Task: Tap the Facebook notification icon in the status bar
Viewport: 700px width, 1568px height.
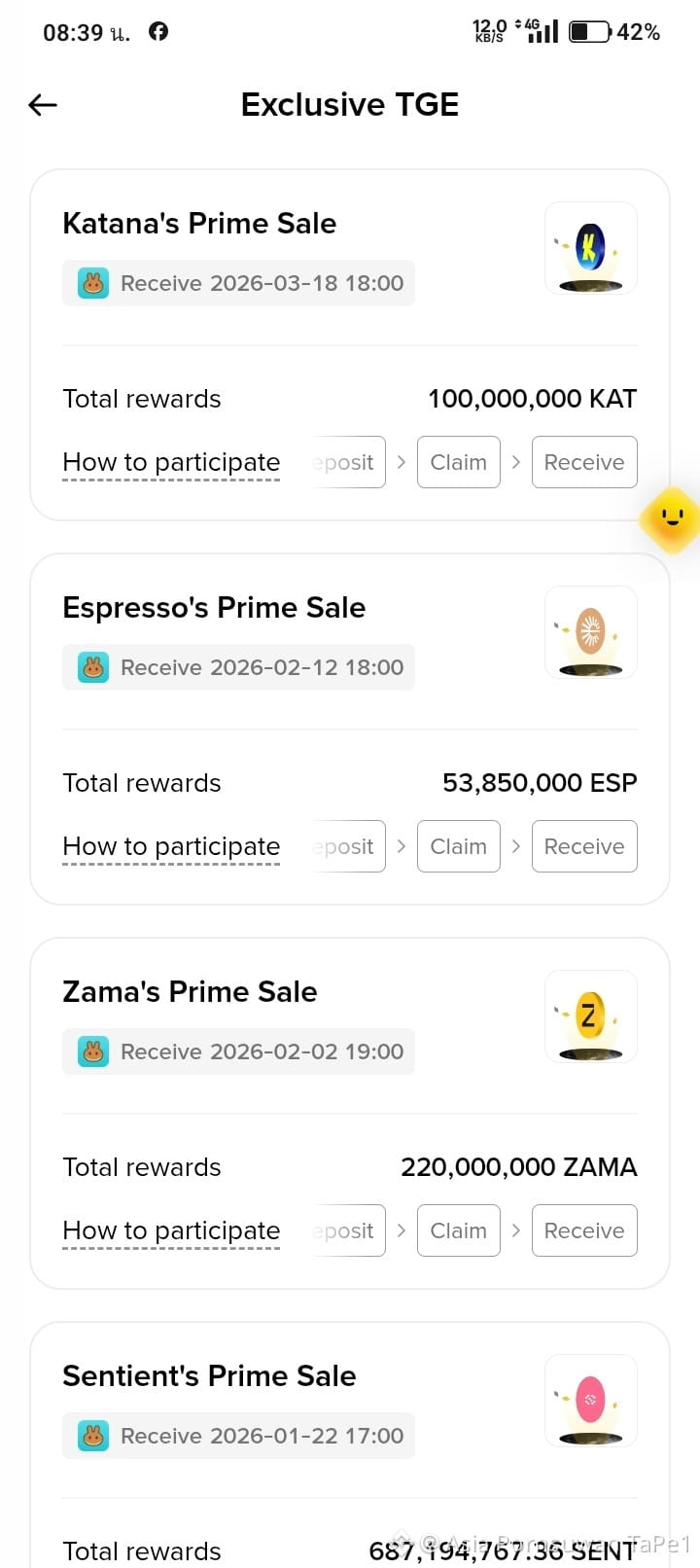Action: tap(158, 31)
